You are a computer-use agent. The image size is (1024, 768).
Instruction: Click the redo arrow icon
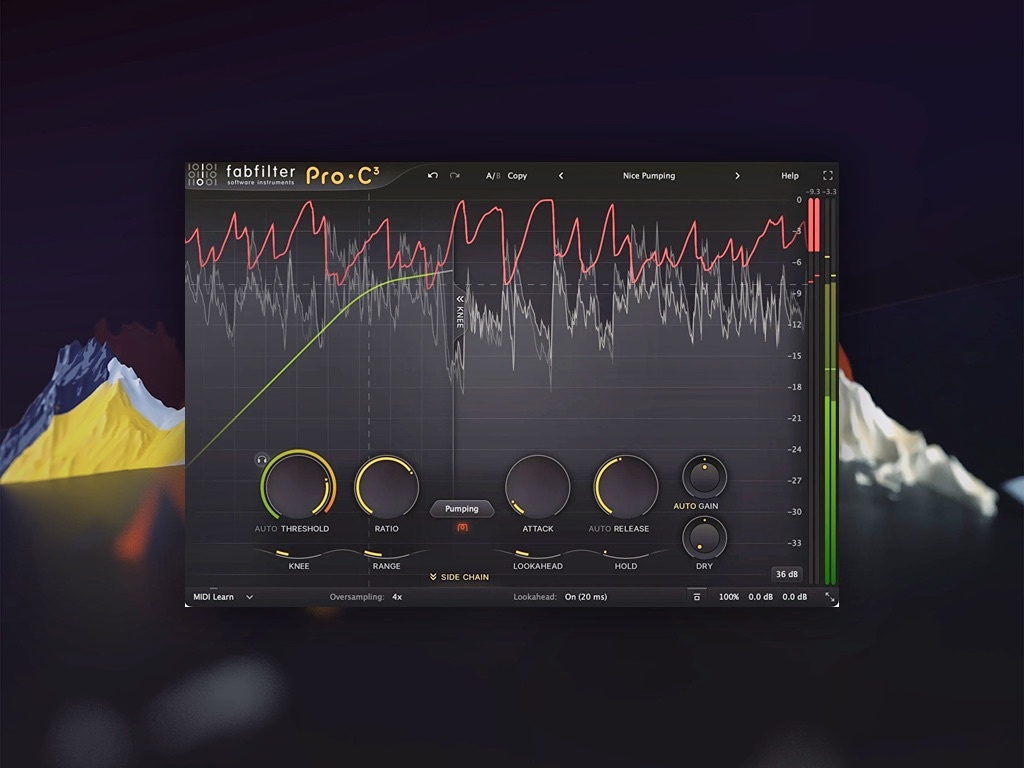click(x=454, y=176)
